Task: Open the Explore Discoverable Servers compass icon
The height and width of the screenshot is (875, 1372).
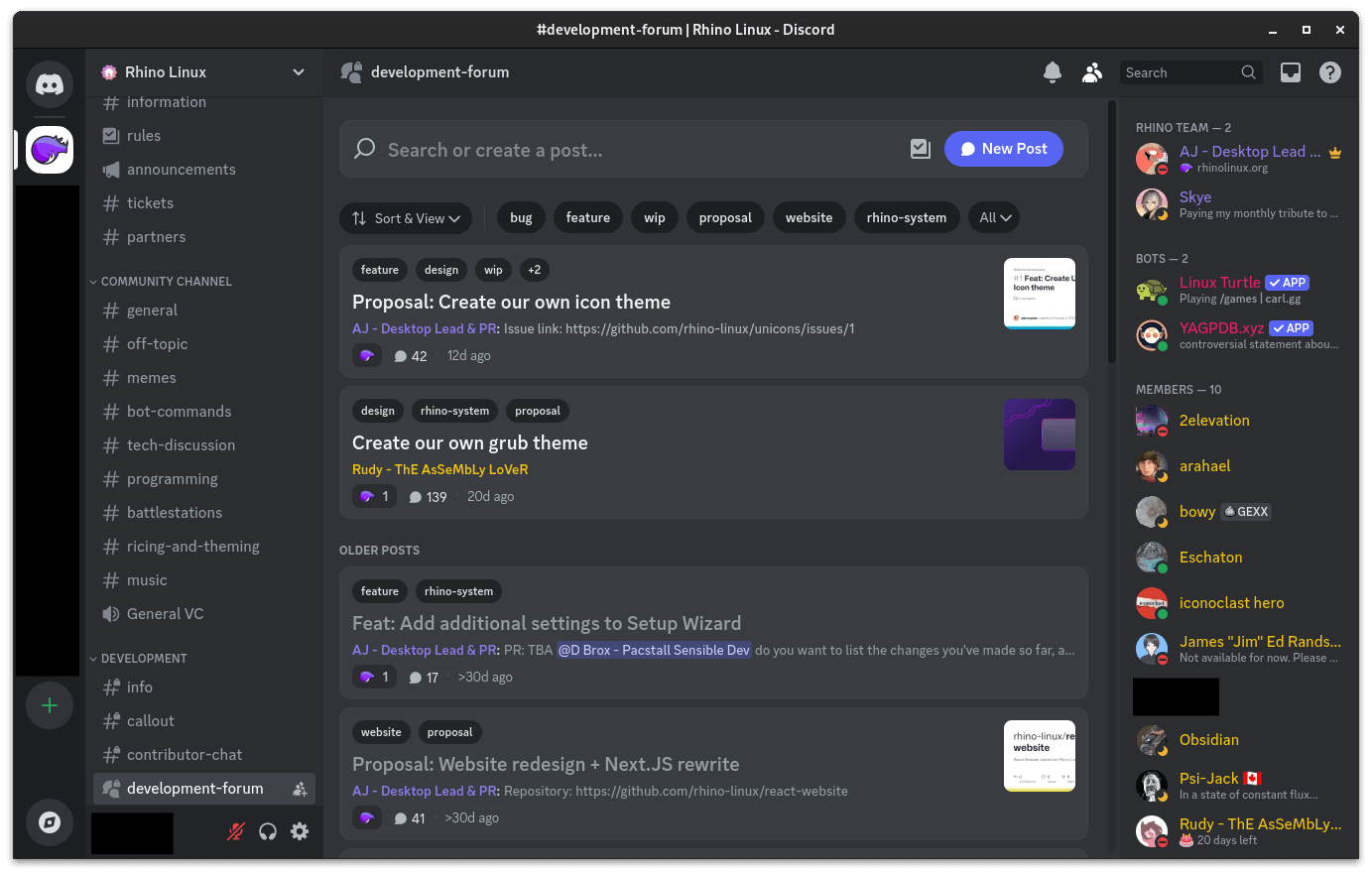Action: pyautogui.click(x=49, y=822)
